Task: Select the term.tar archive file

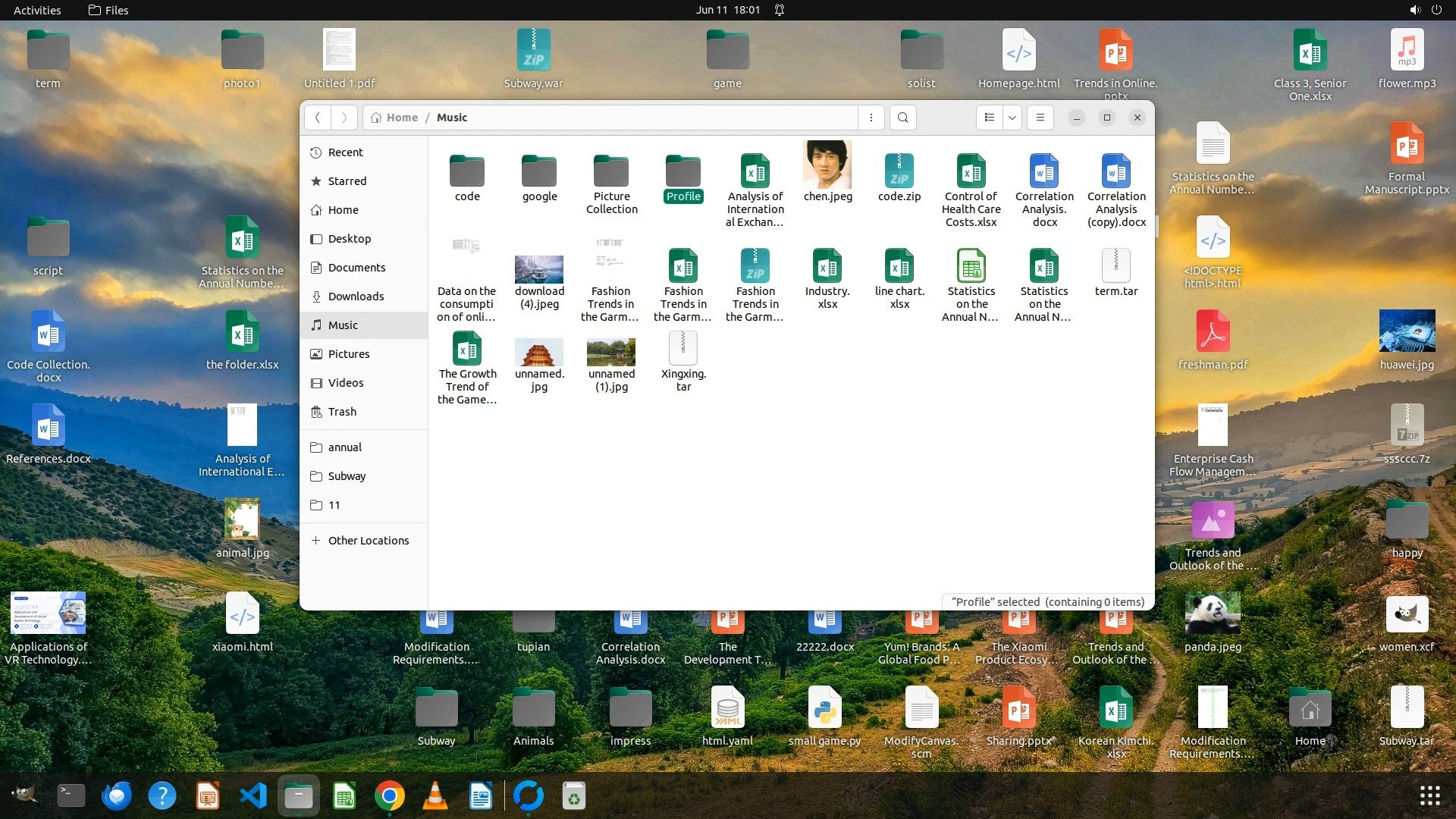Action: pyautogui.click(x=1116, y=267)
